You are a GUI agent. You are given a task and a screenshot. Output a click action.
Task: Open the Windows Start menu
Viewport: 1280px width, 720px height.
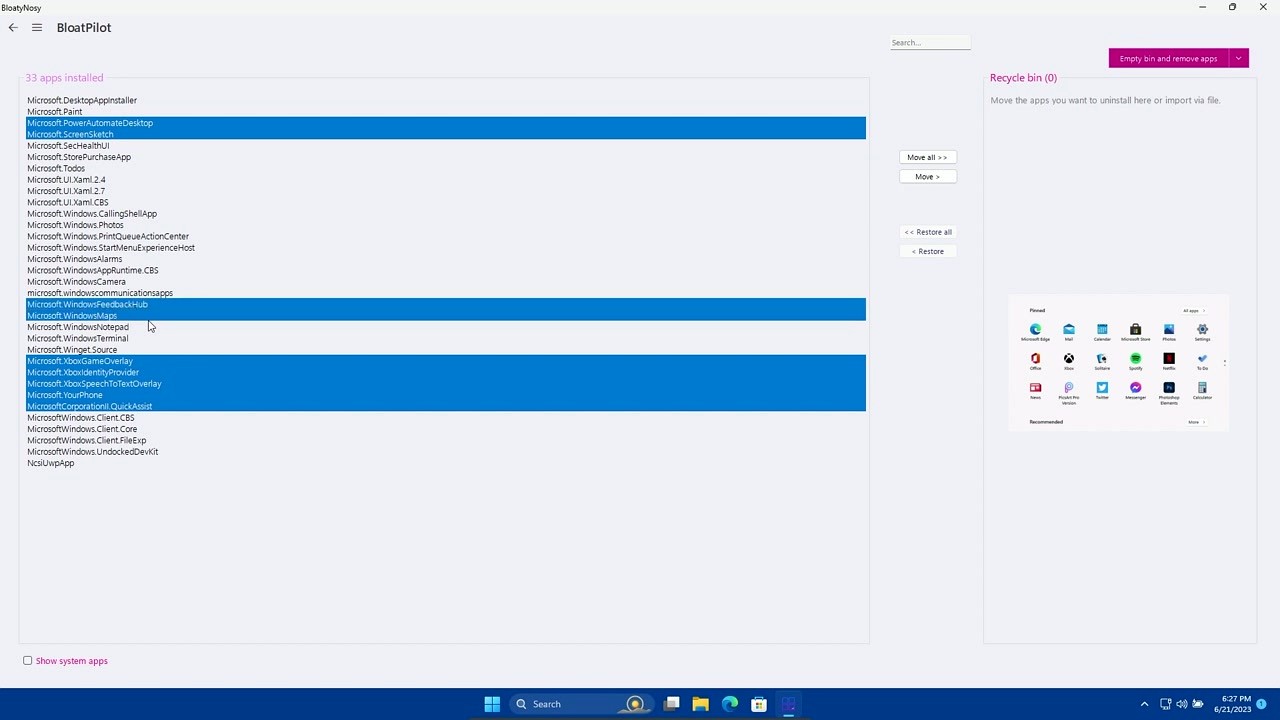(491, 704)
